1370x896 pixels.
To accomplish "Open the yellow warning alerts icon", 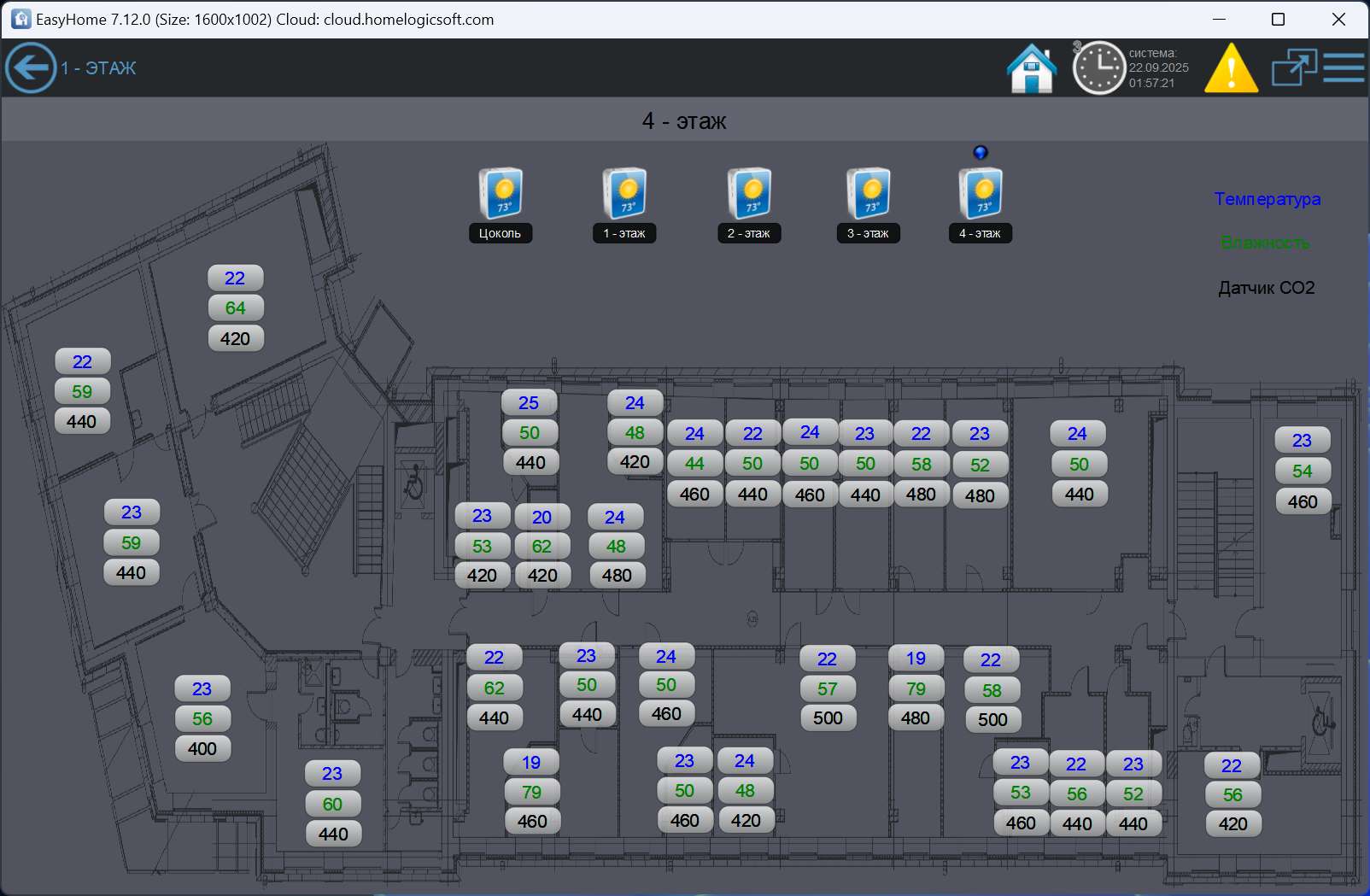I will tap(1231, 68).
